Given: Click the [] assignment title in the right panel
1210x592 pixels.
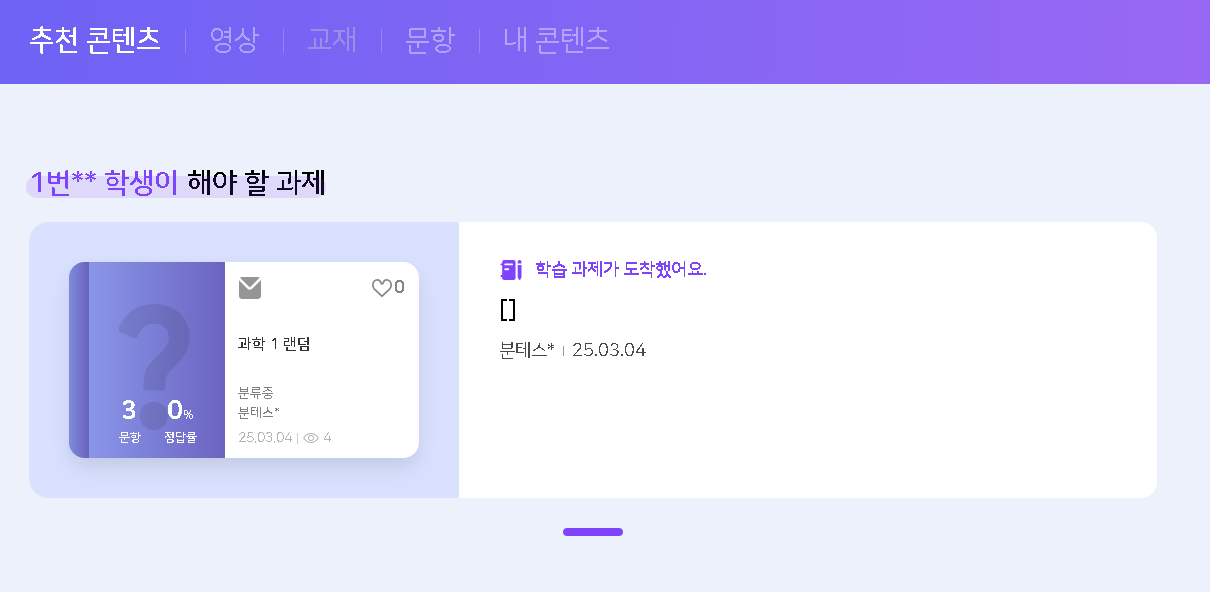Looking at the screenshot, I should (x=508, y=310).
